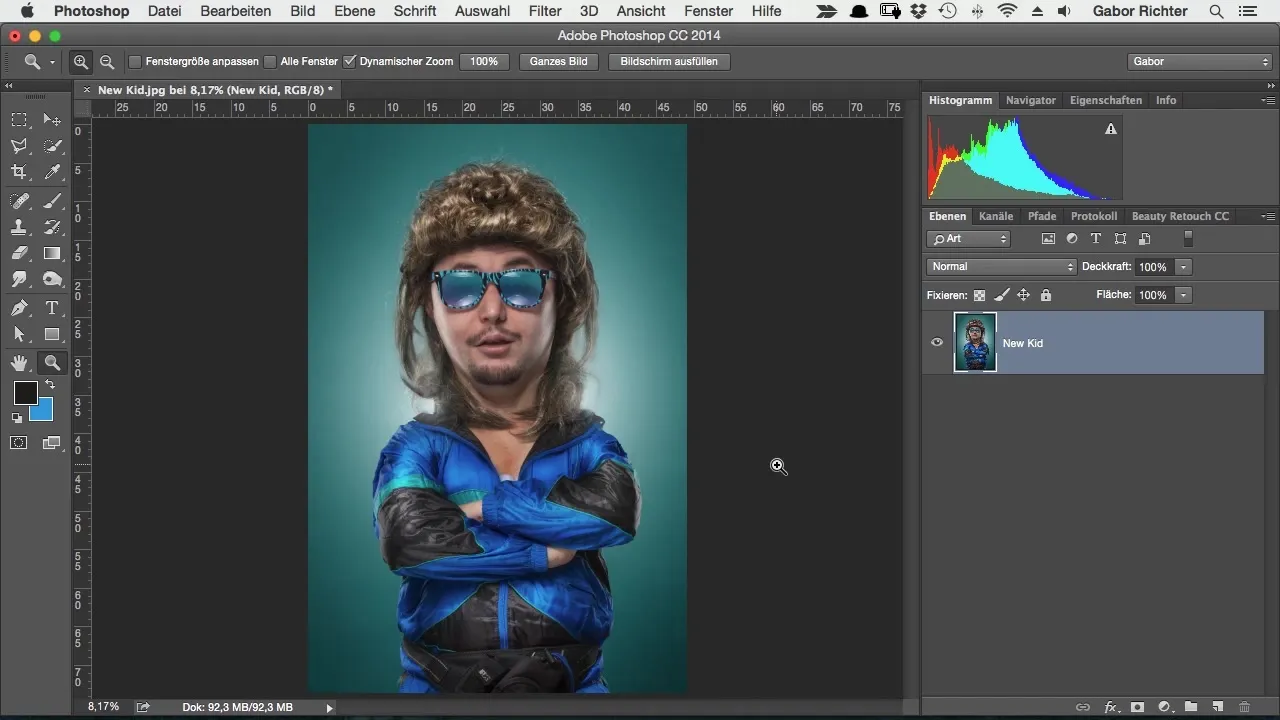Select the Rectangle shape tool
1280x720 pixels.
[x=52, y=334]
